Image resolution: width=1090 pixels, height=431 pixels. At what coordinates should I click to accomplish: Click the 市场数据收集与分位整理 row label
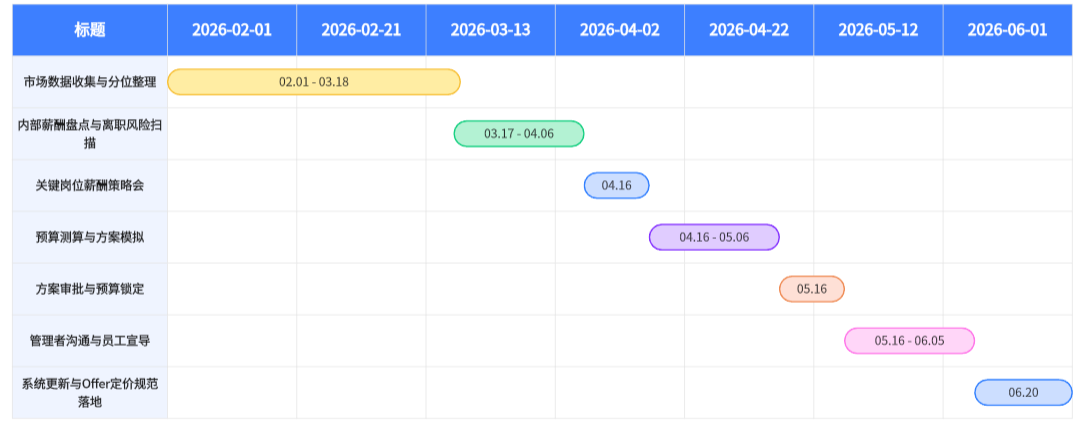click(90, 82)
